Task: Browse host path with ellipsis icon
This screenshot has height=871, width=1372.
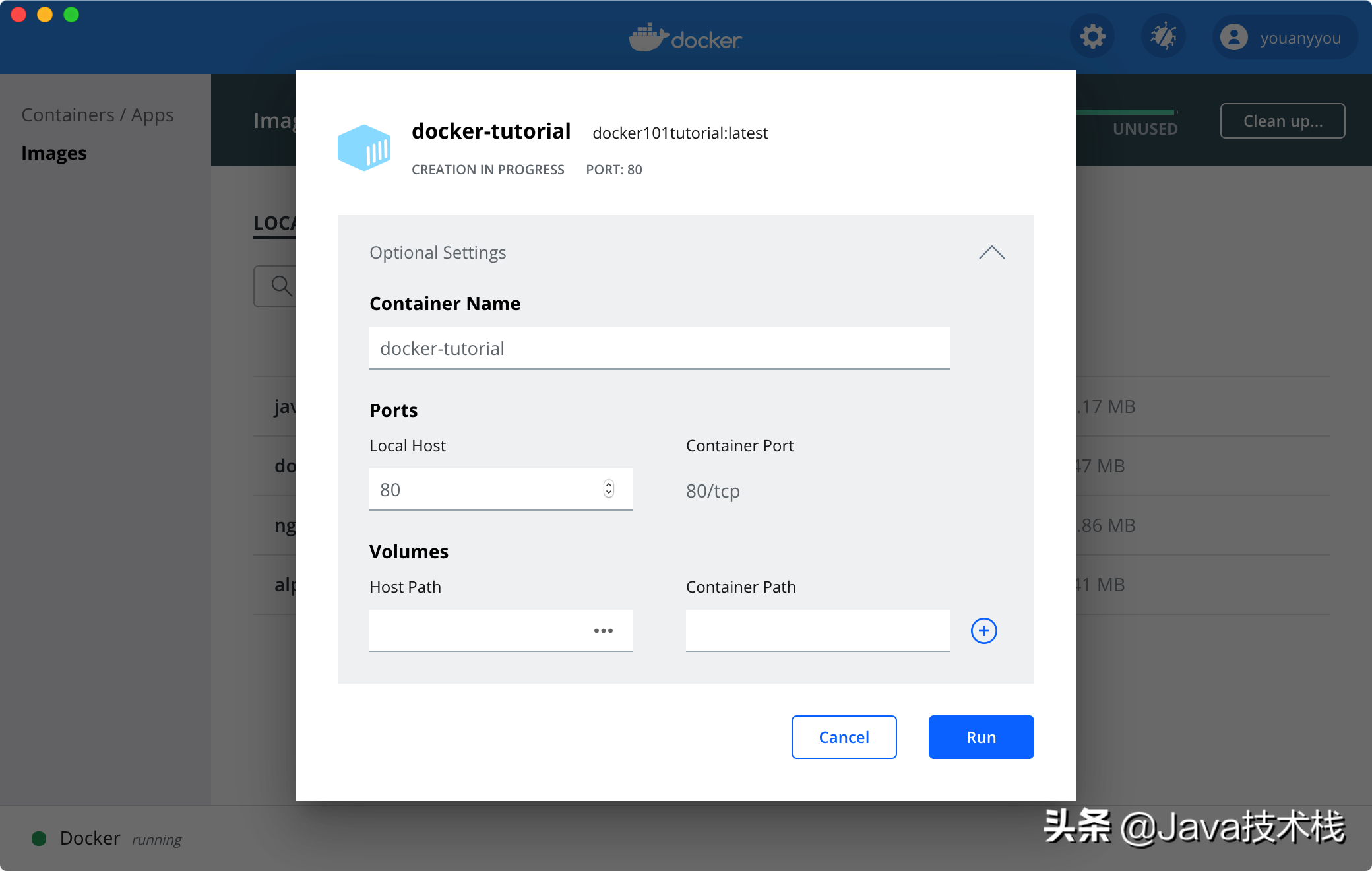Action: tap(603, 631)
